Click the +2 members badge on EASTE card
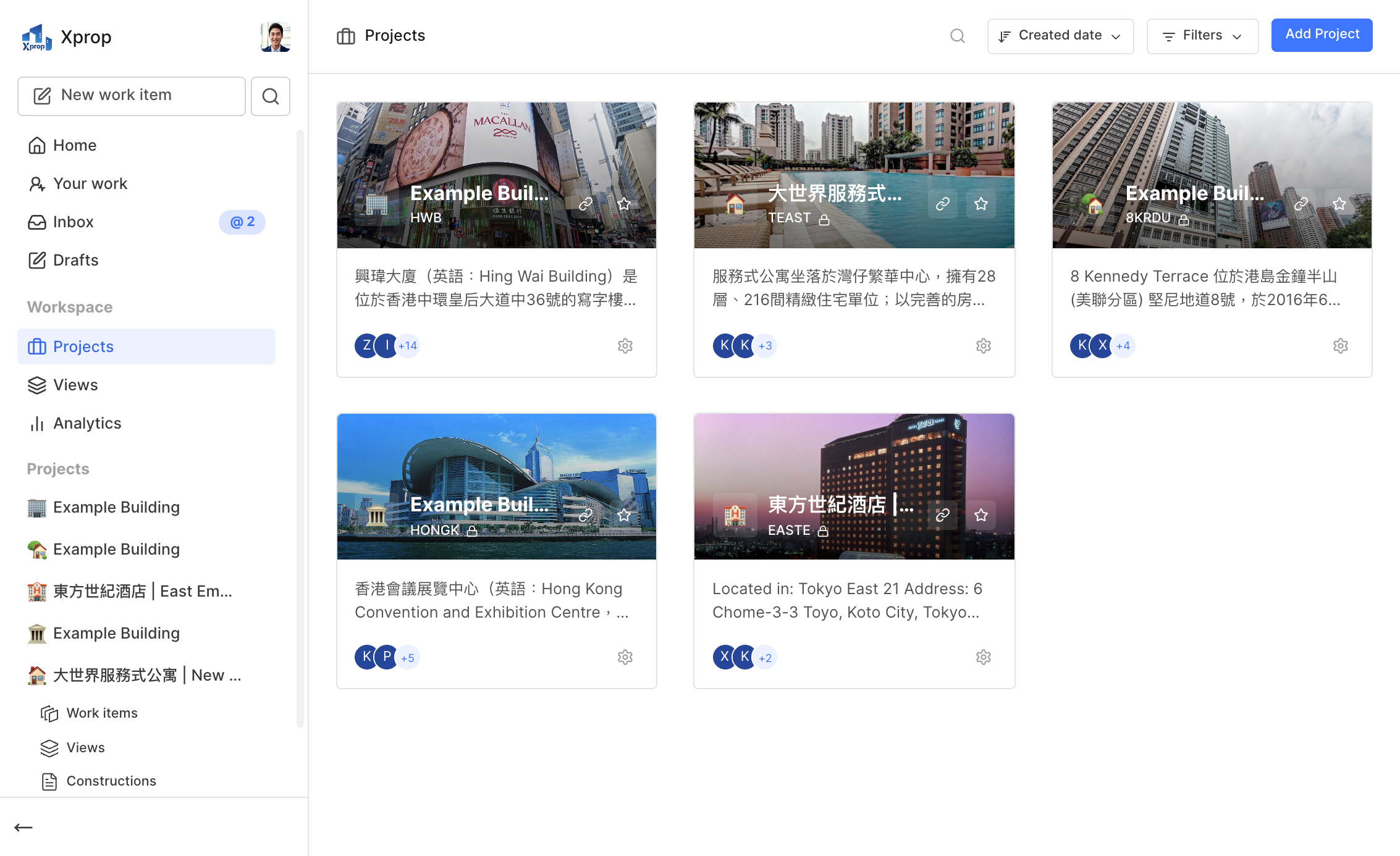This screenshot has width=1400, height=856. coord(765,658)
